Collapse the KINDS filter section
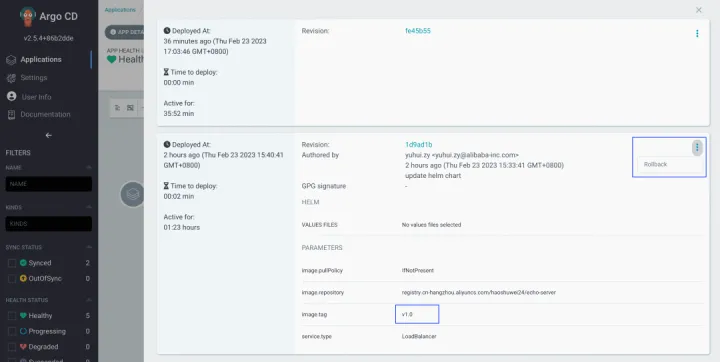The height and width of the screenshot is (362, 720). click(x=89, y=208)
